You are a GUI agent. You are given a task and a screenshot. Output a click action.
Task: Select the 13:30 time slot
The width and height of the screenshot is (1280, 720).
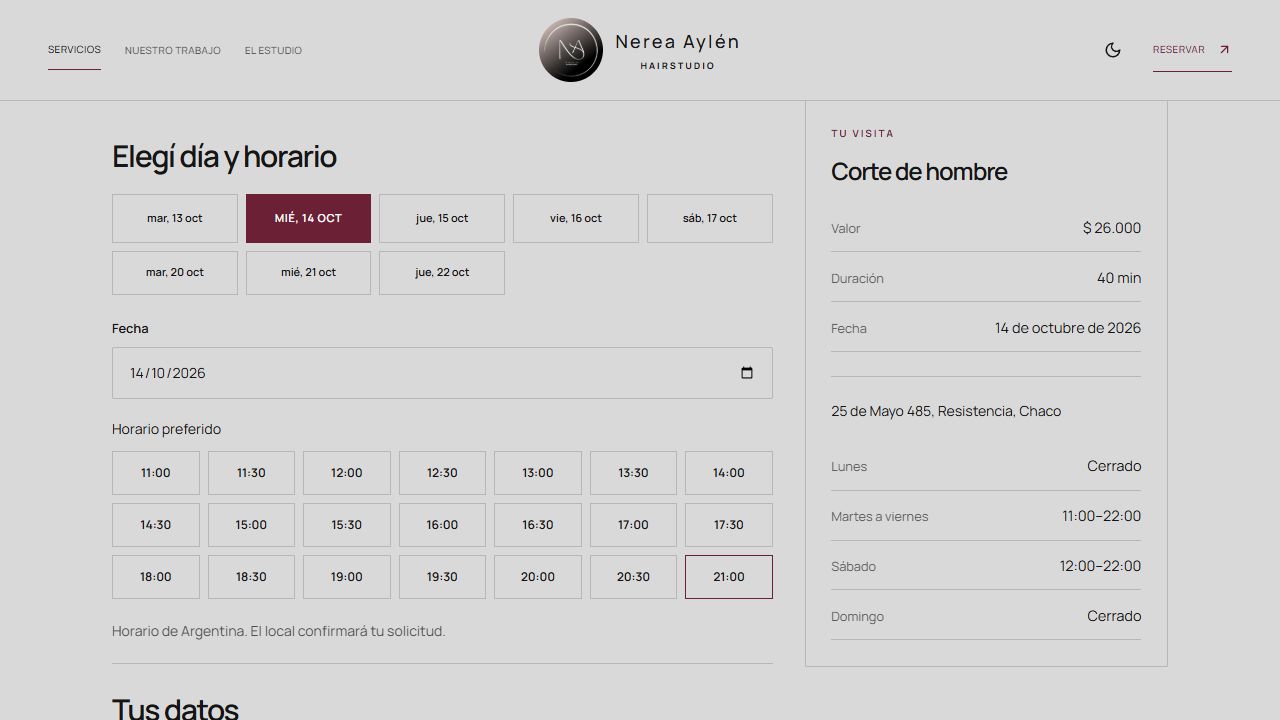633,473
